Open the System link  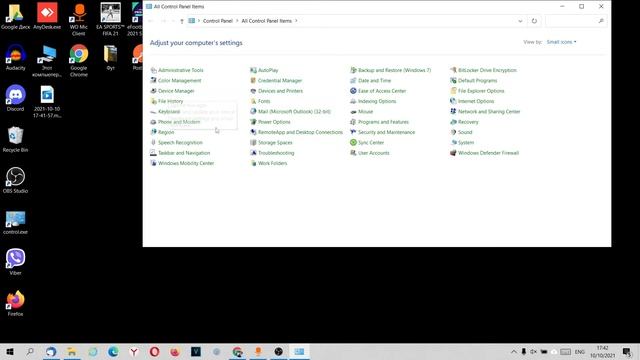tap(466, 142)
